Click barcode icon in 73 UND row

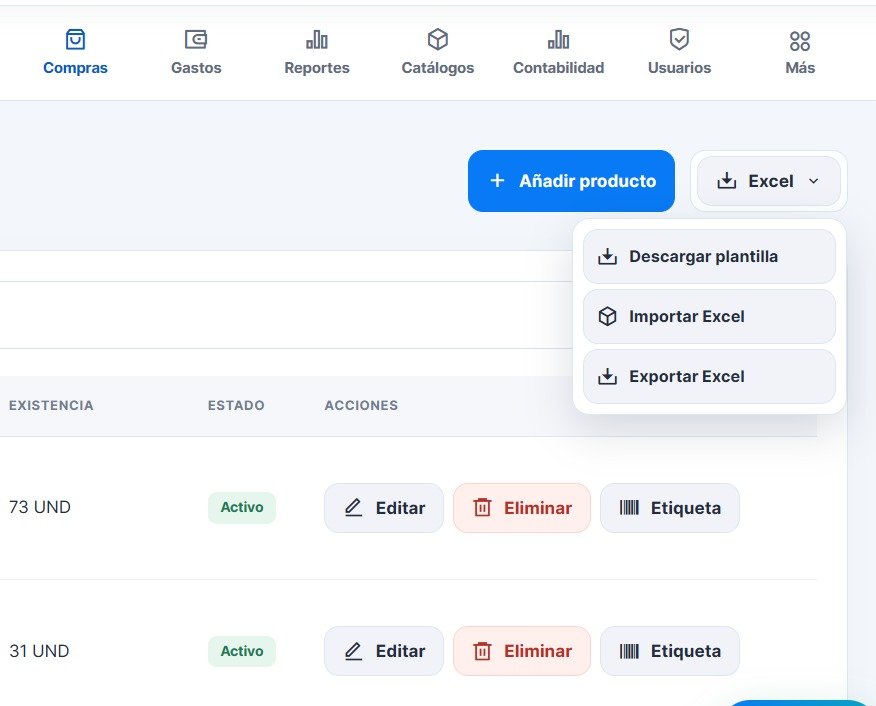click(629, 508)
